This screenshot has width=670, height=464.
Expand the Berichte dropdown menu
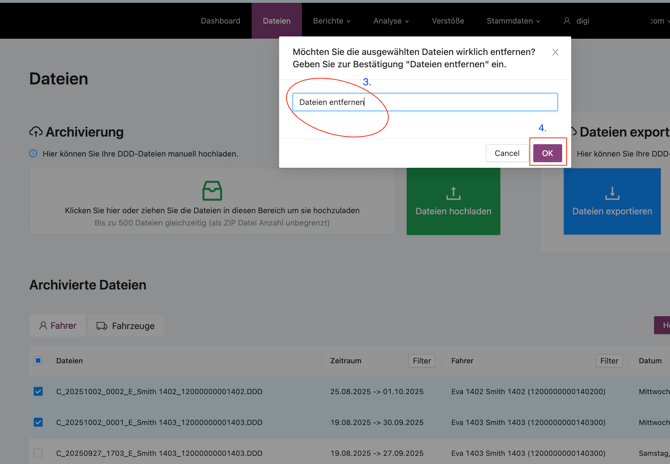pos(331,20)
